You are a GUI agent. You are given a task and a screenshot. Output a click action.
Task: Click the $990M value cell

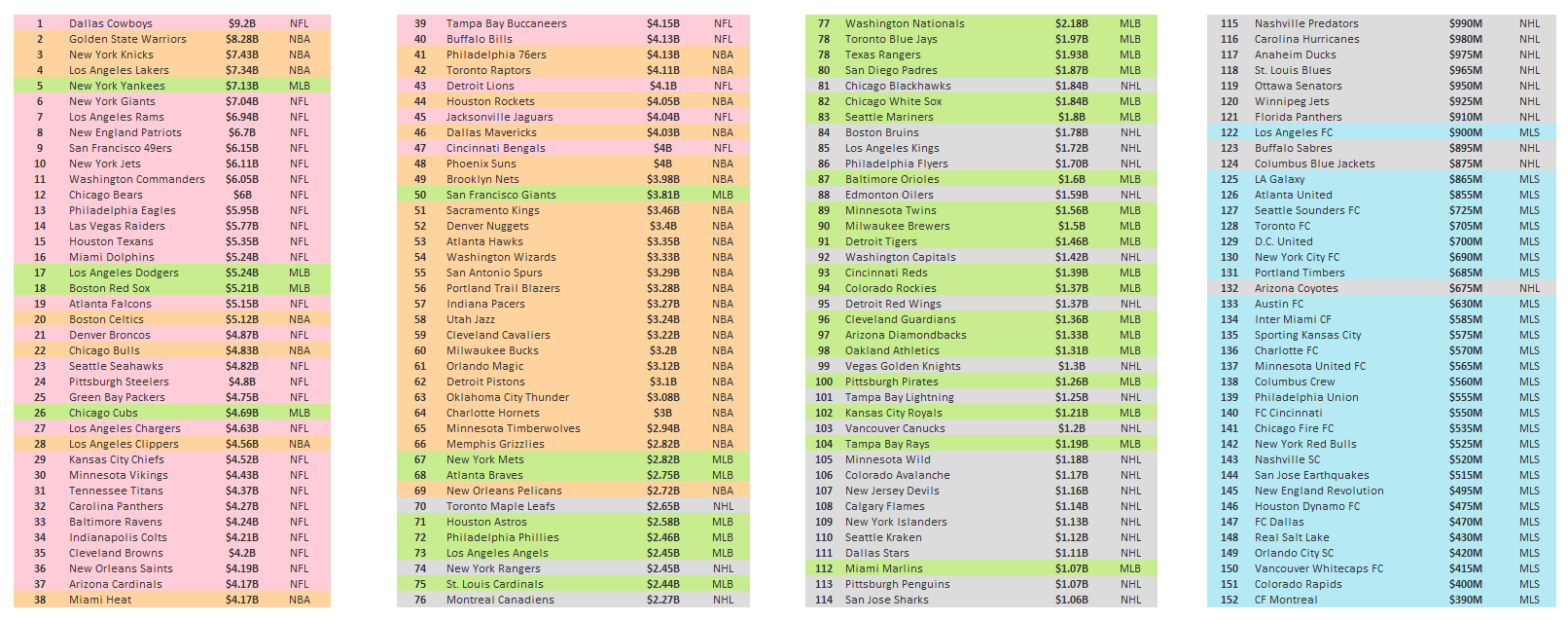[1466, 23]
